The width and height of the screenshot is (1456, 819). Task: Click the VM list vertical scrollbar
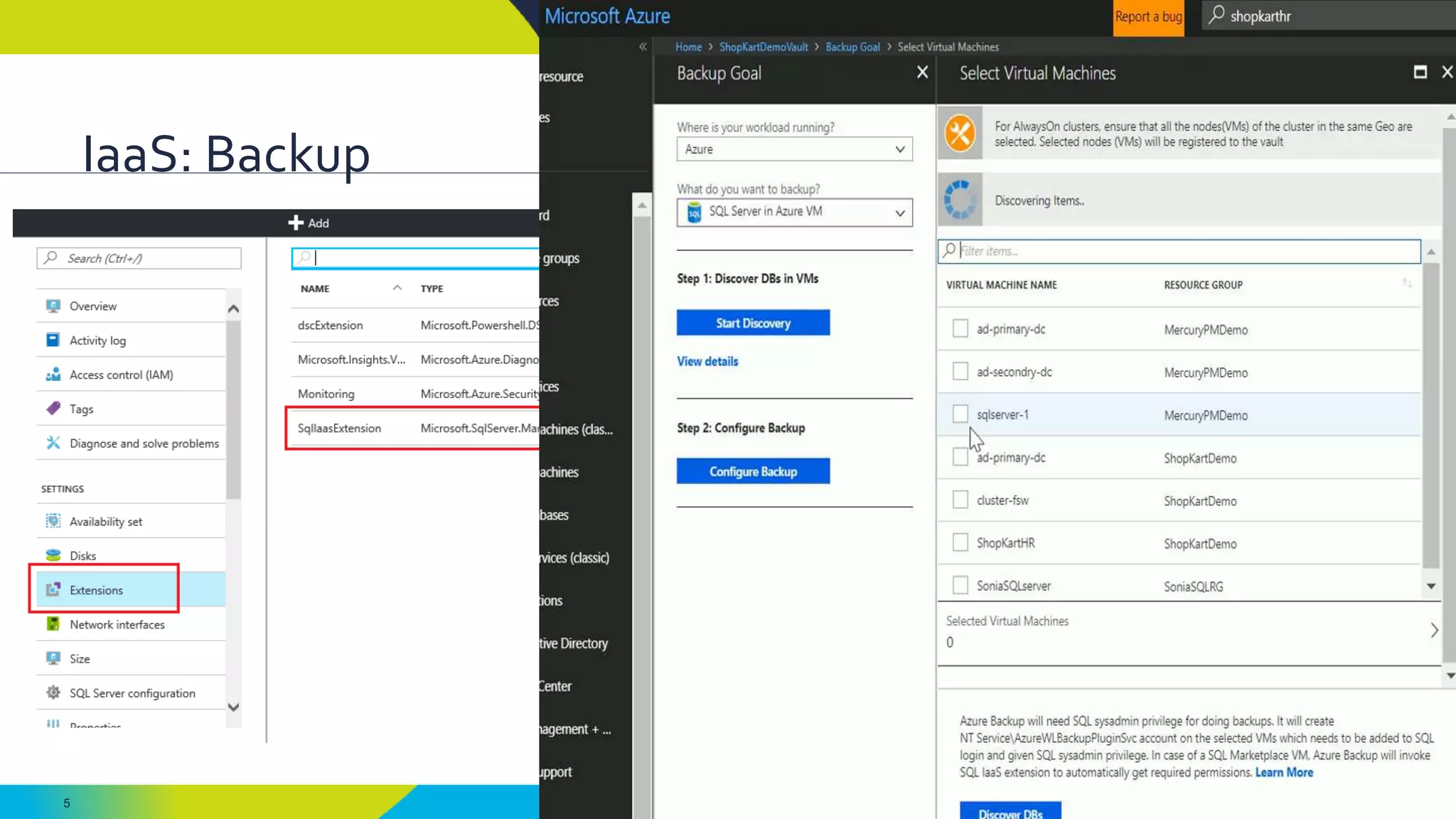point(1431,415)
